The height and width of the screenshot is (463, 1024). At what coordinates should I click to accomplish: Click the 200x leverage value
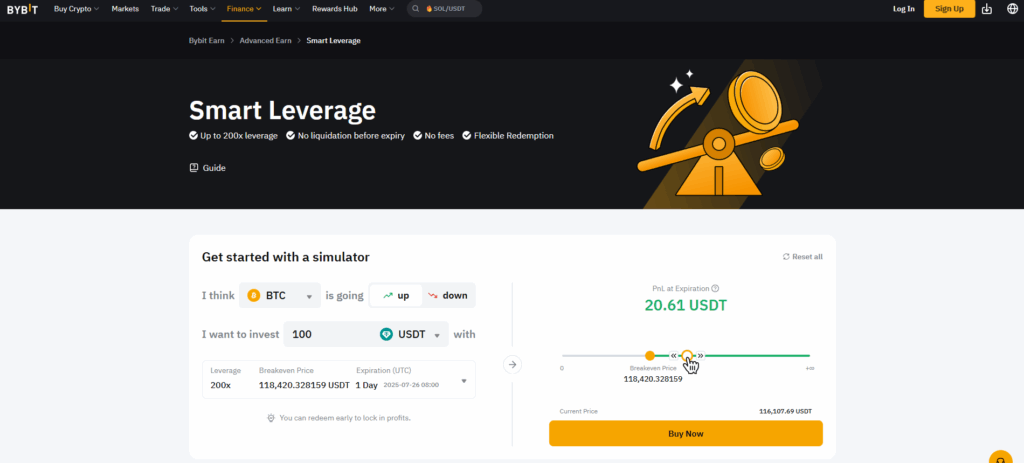220,385
